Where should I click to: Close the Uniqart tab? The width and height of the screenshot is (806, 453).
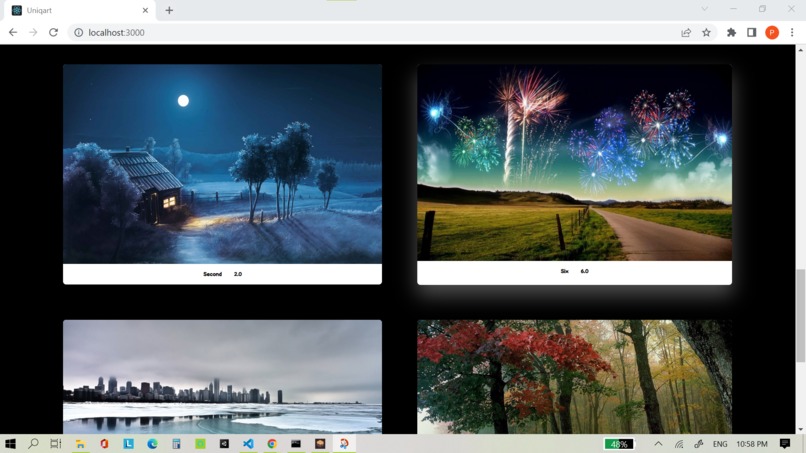point(145,10)
